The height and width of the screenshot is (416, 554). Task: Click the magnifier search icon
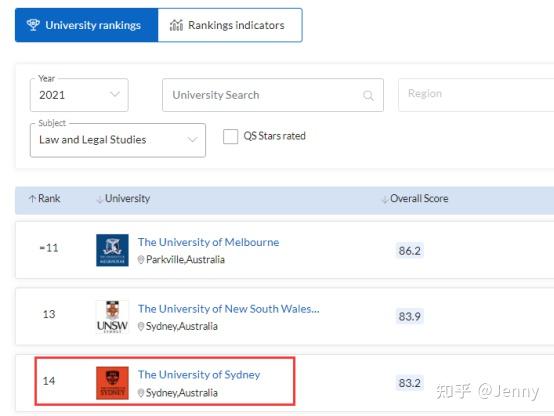point(368,95)
